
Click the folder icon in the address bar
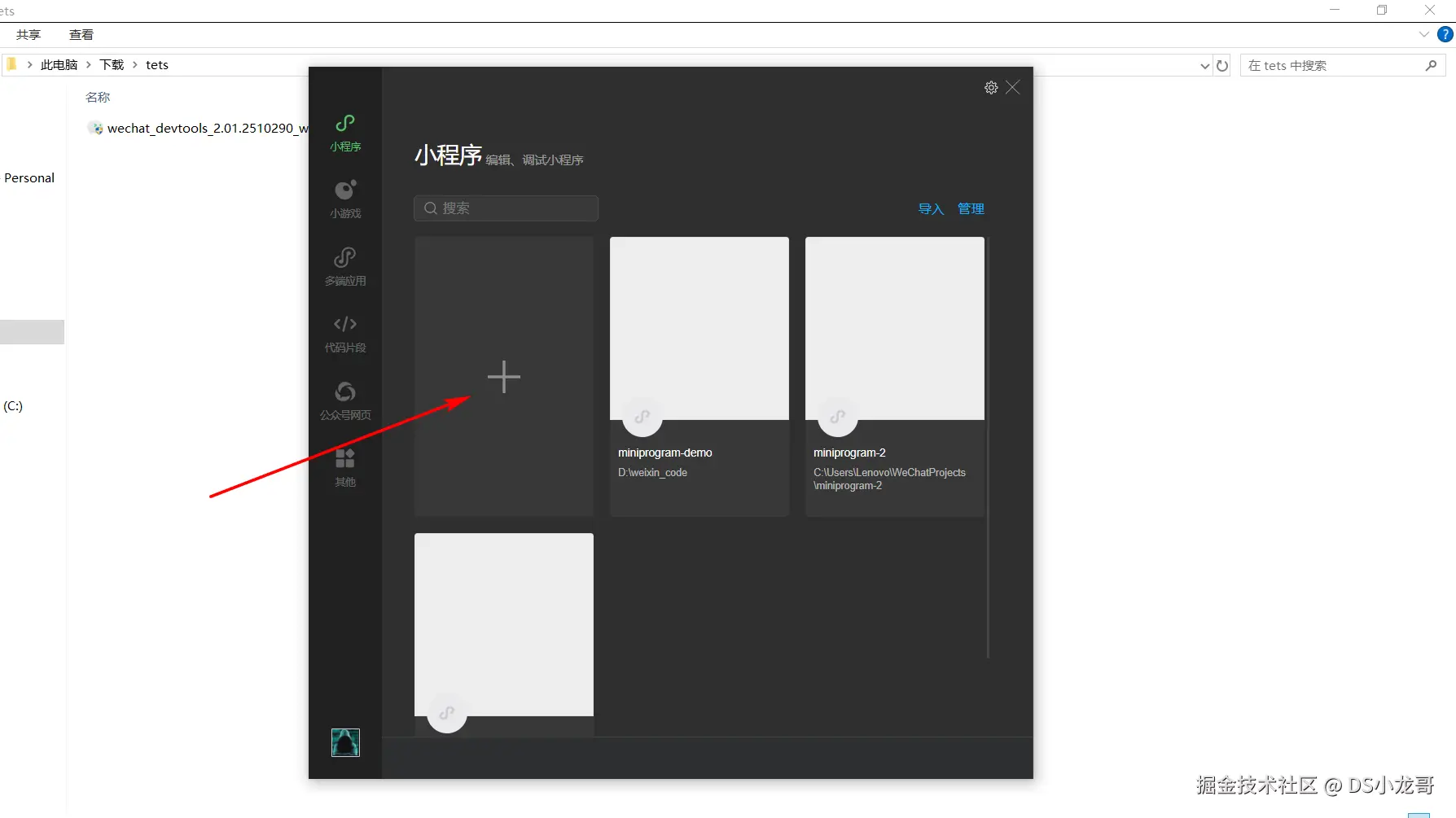(x=11, y=64)
